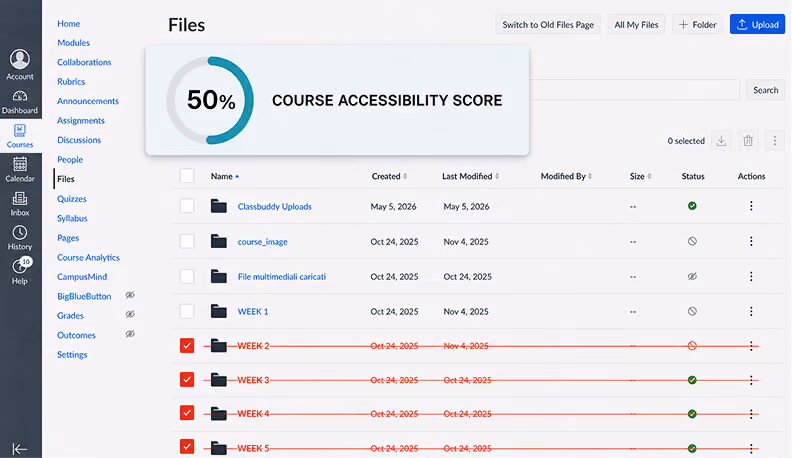The height and width of the screenshot is (458, 792).
Task: Toggle hidden-link visibility icon for File multimediali caricati
Action: tap(692, 276)
